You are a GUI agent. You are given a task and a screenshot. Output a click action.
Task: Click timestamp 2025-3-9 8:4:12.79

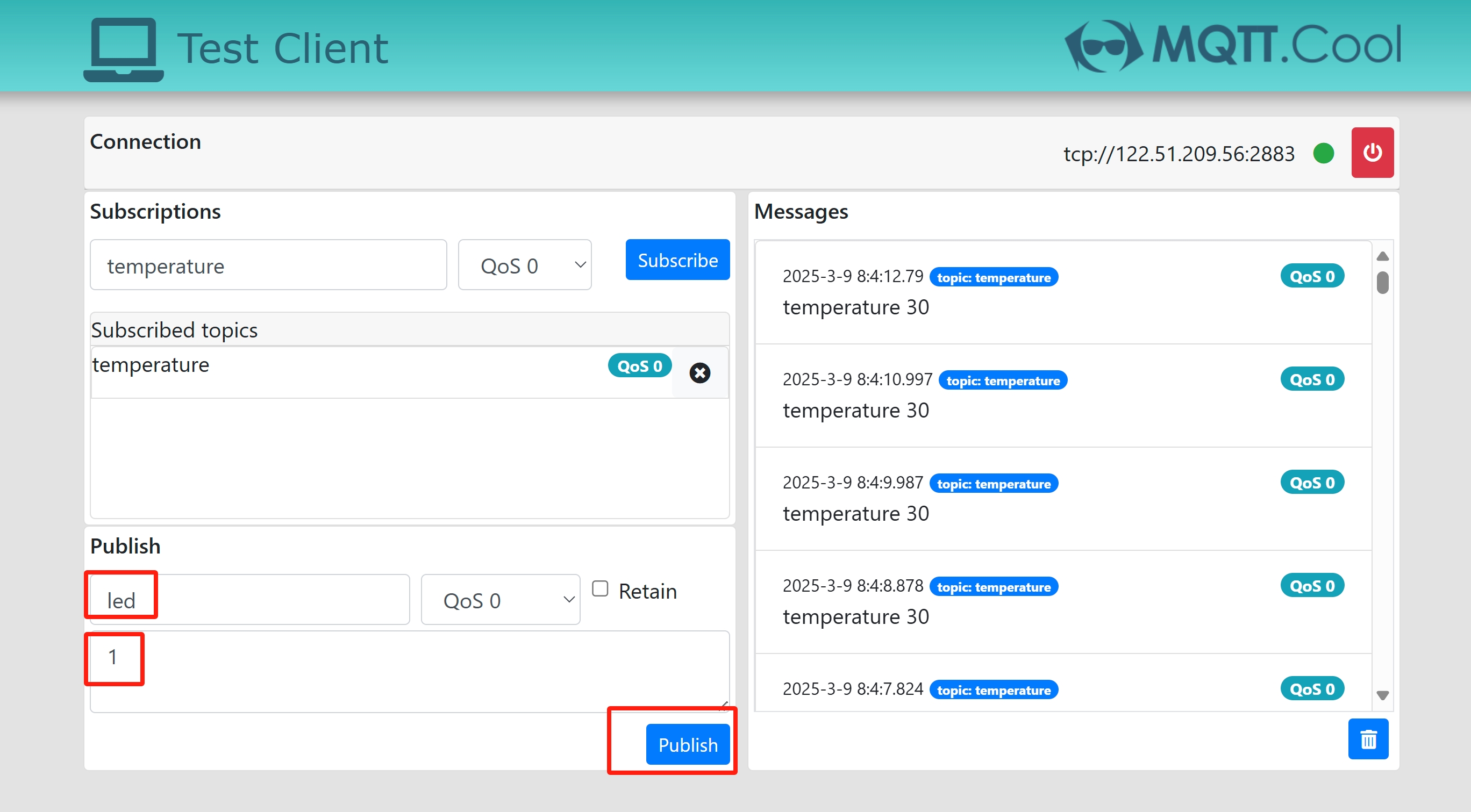(853, 276)
